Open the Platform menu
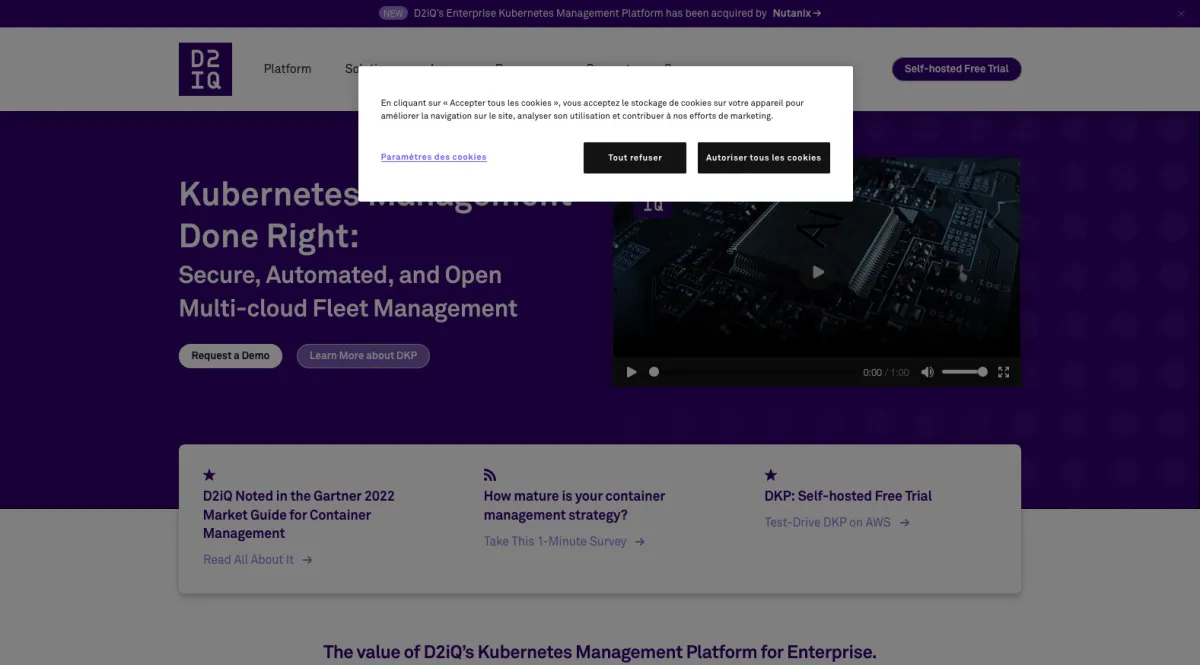This screenshot has height=665, width=1200. 288,69
